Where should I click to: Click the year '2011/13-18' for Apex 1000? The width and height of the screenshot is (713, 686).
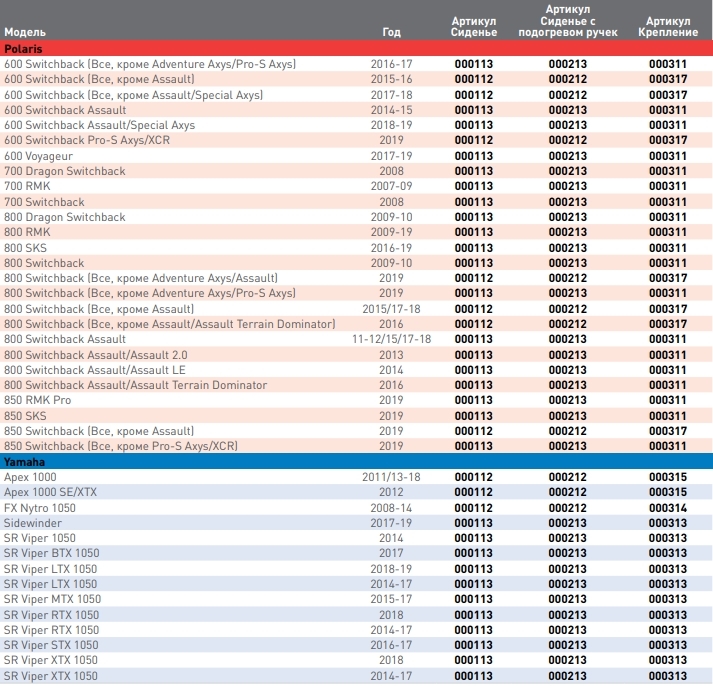[391, 477]
